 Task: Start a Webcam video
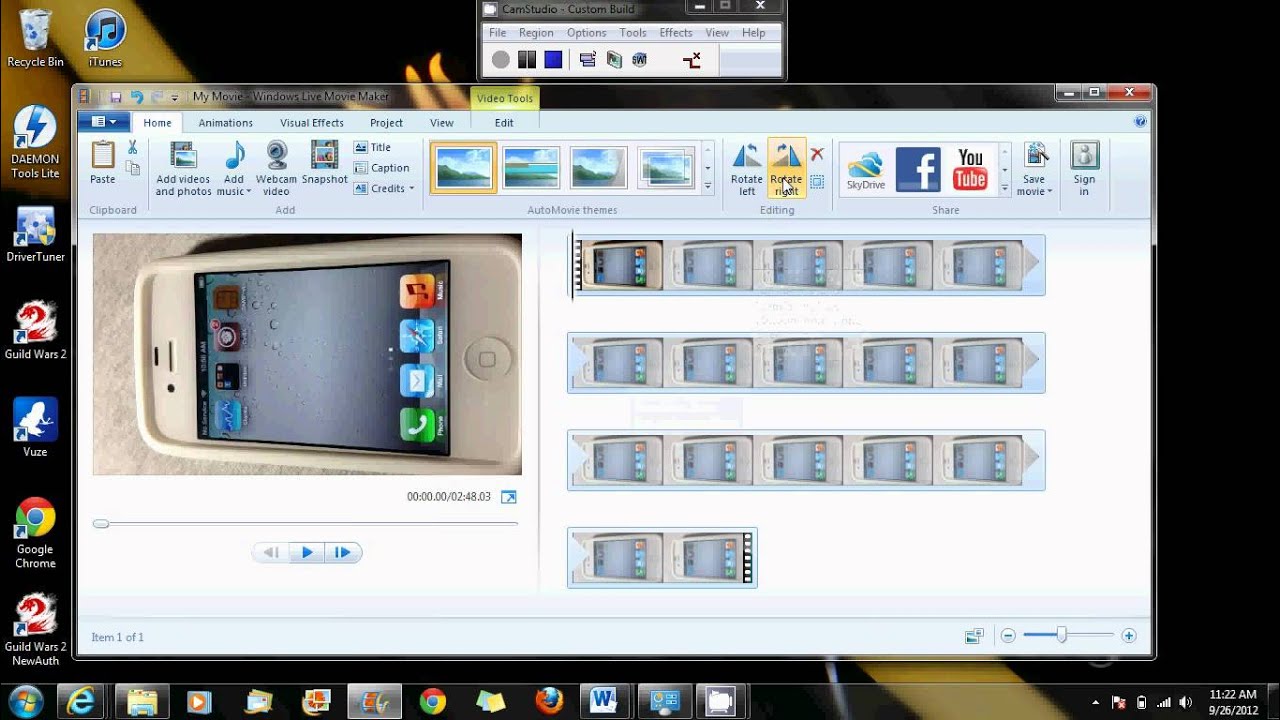[x=276, y=168]
